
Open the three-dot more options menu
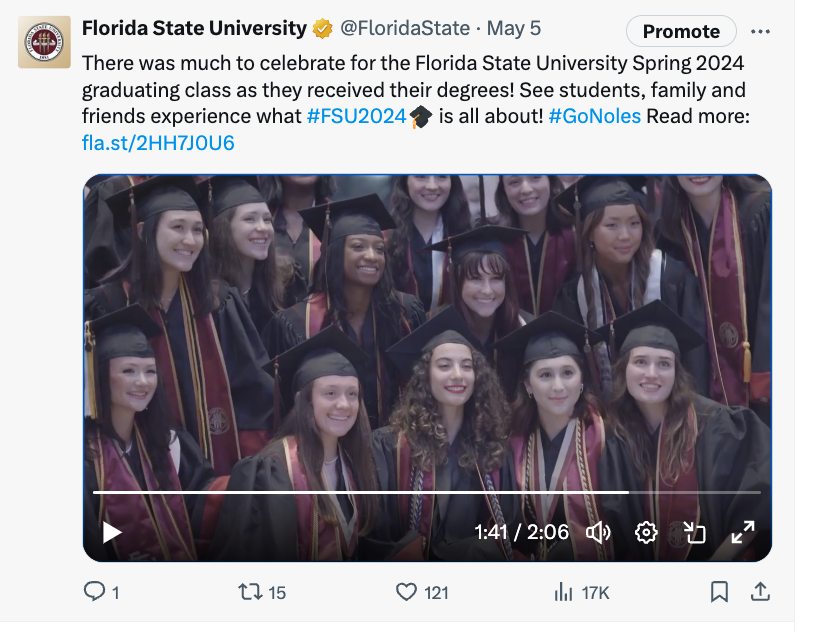click(760, 31)
